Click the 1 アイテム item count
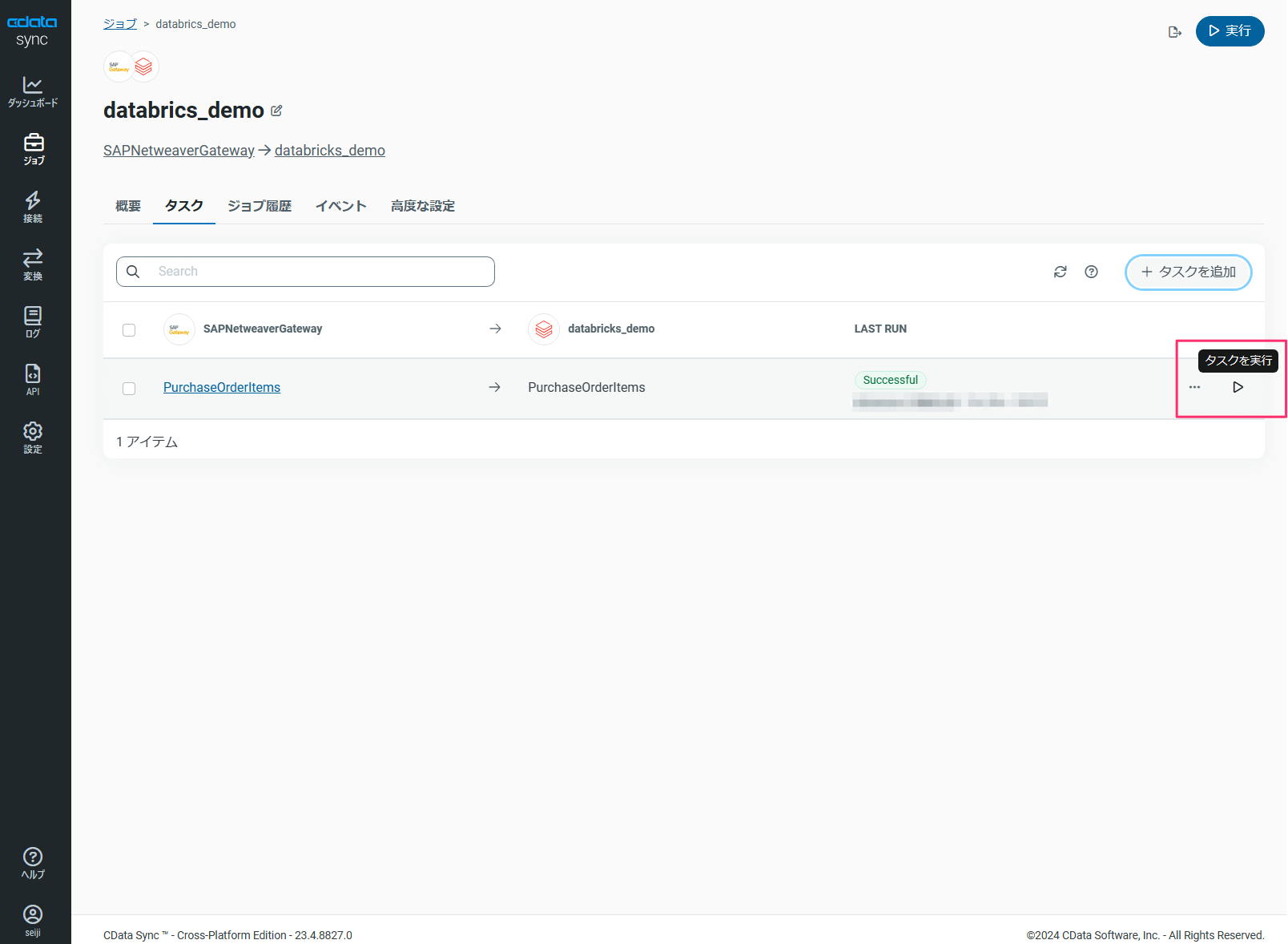 pyautogui.click(x=147, y=442)
